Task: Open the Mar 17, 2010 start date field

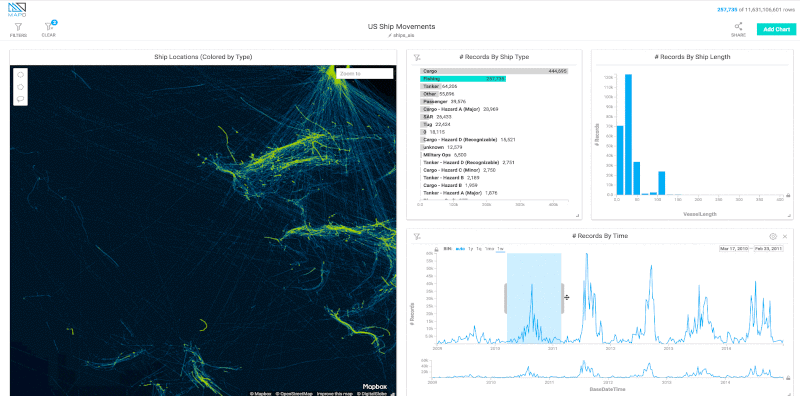Action: (734, 249)
